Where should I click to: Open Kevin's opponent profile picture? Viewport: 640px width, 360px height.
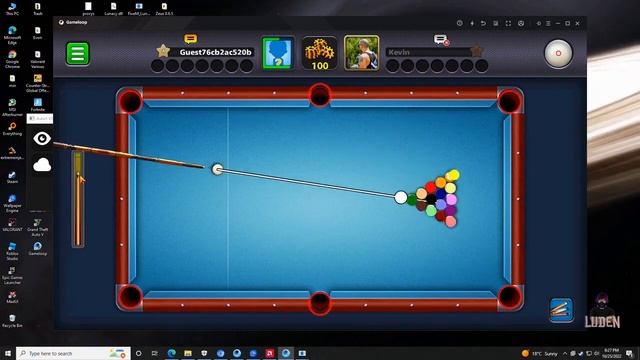(362, 53)
